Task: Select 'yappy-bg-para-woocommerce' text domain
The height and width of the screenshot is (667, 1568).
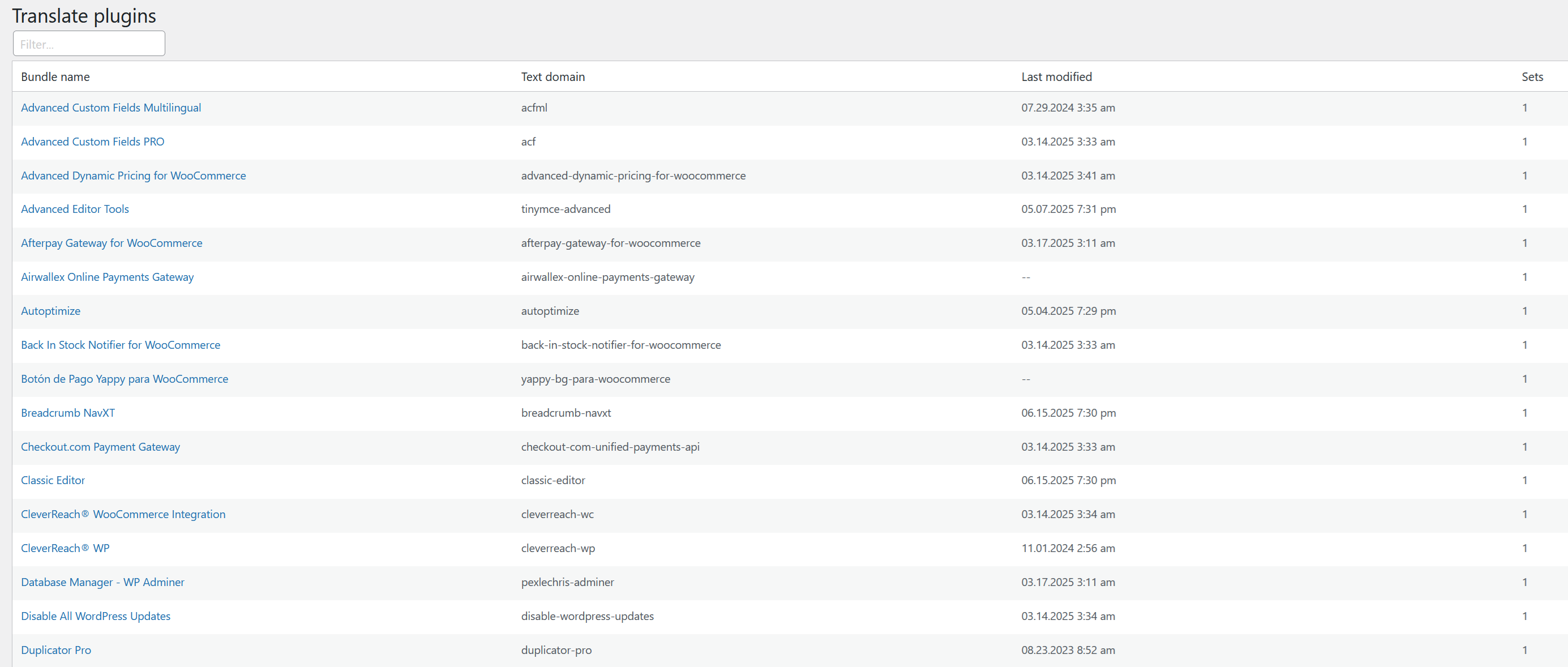Action: (596, 379)
